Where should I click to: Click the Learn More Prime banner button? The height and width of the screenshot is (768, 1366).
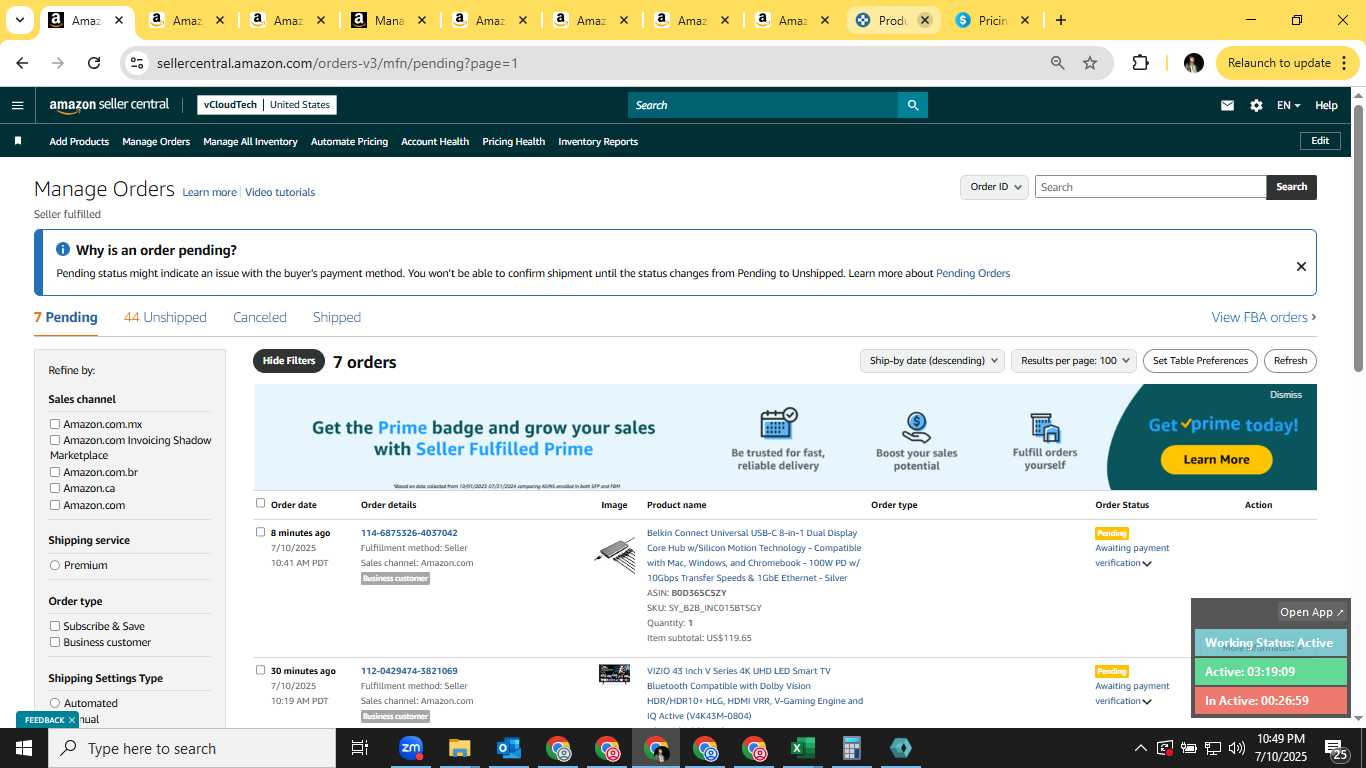coord(1216,460)
